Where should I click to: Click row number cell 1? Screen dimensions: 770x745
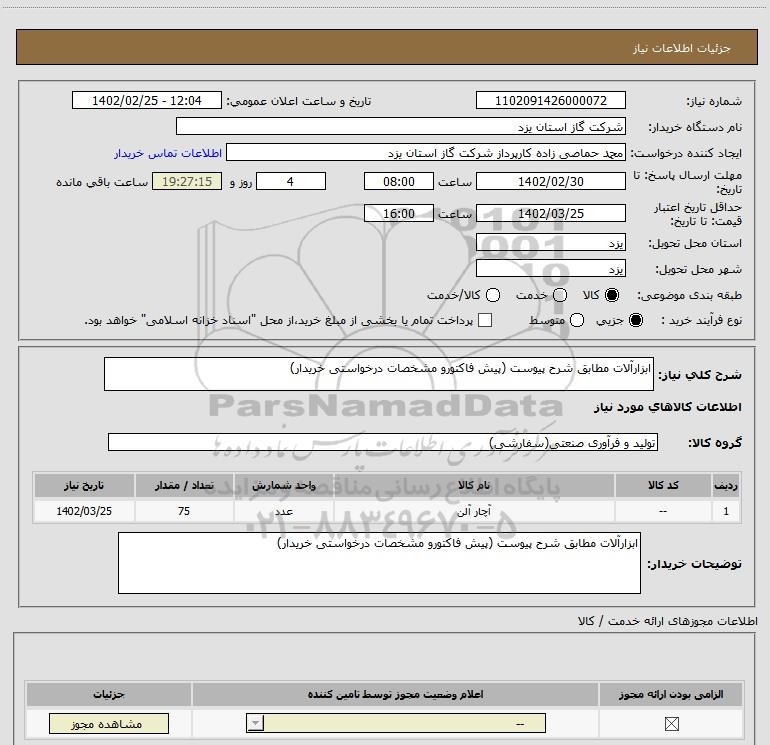point(725,511)
